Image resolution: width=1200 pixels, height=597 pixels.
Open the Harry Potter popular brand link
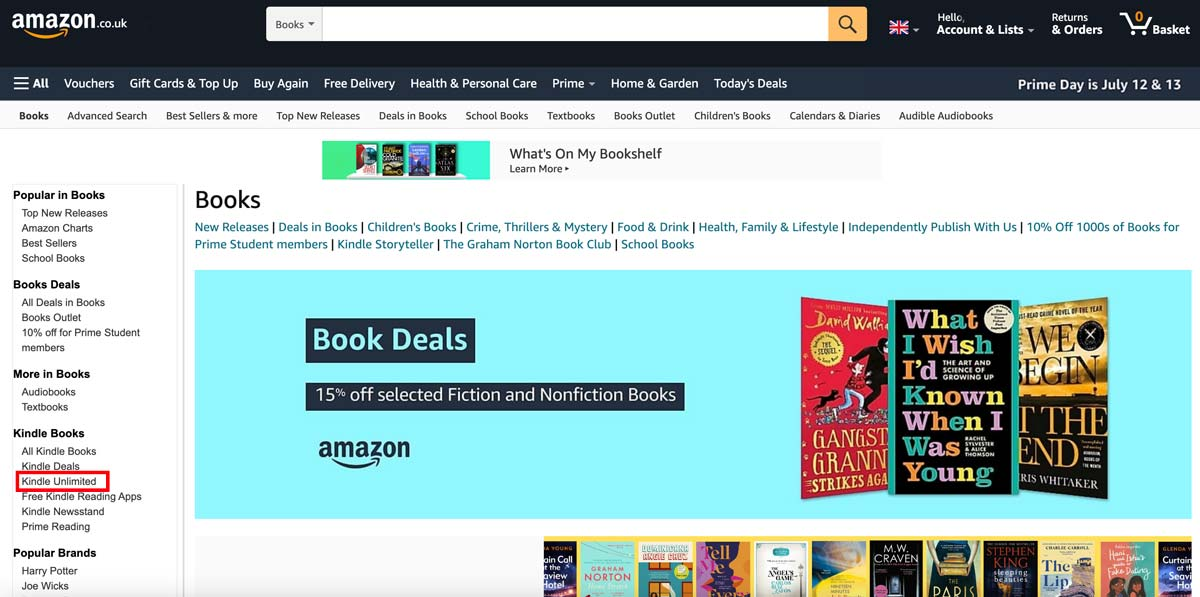50,571
